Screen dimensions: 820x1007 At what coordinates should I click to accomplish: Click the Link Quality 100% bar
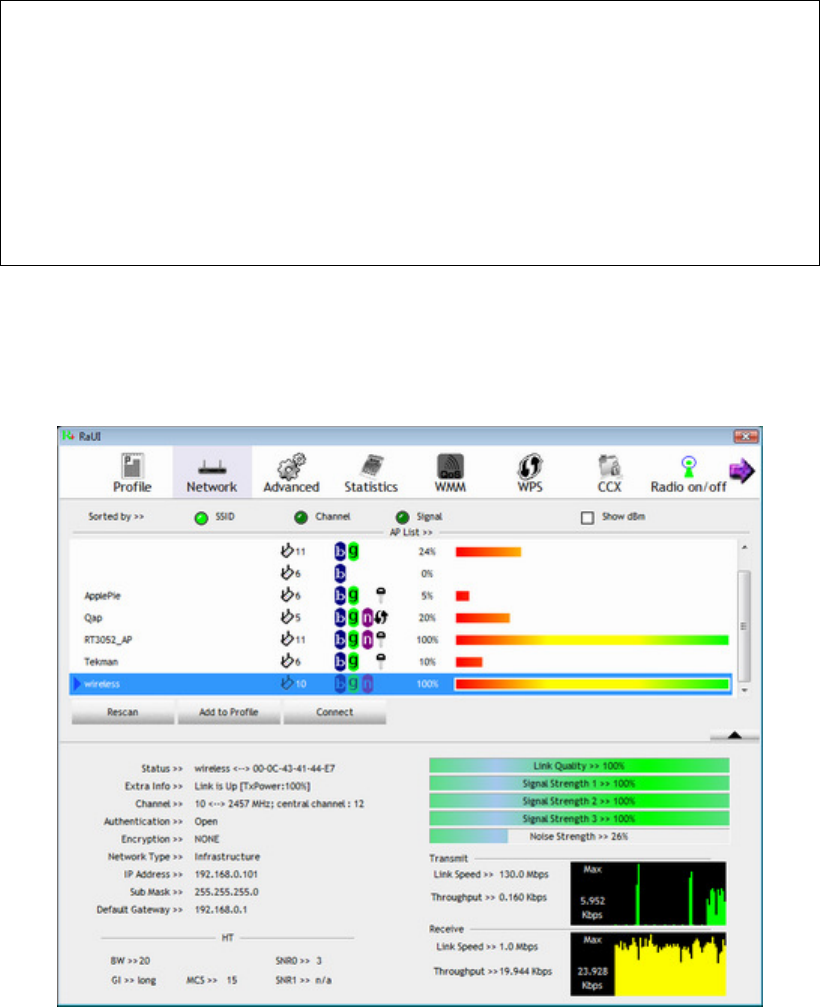click(579, 766)
